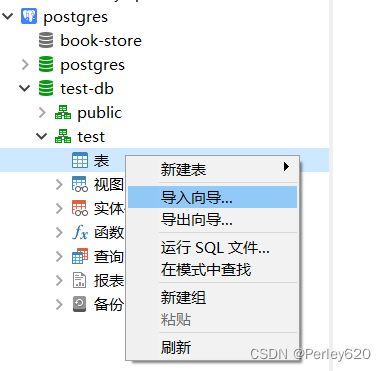Expand the 实体 node chevron

(59, 208)
